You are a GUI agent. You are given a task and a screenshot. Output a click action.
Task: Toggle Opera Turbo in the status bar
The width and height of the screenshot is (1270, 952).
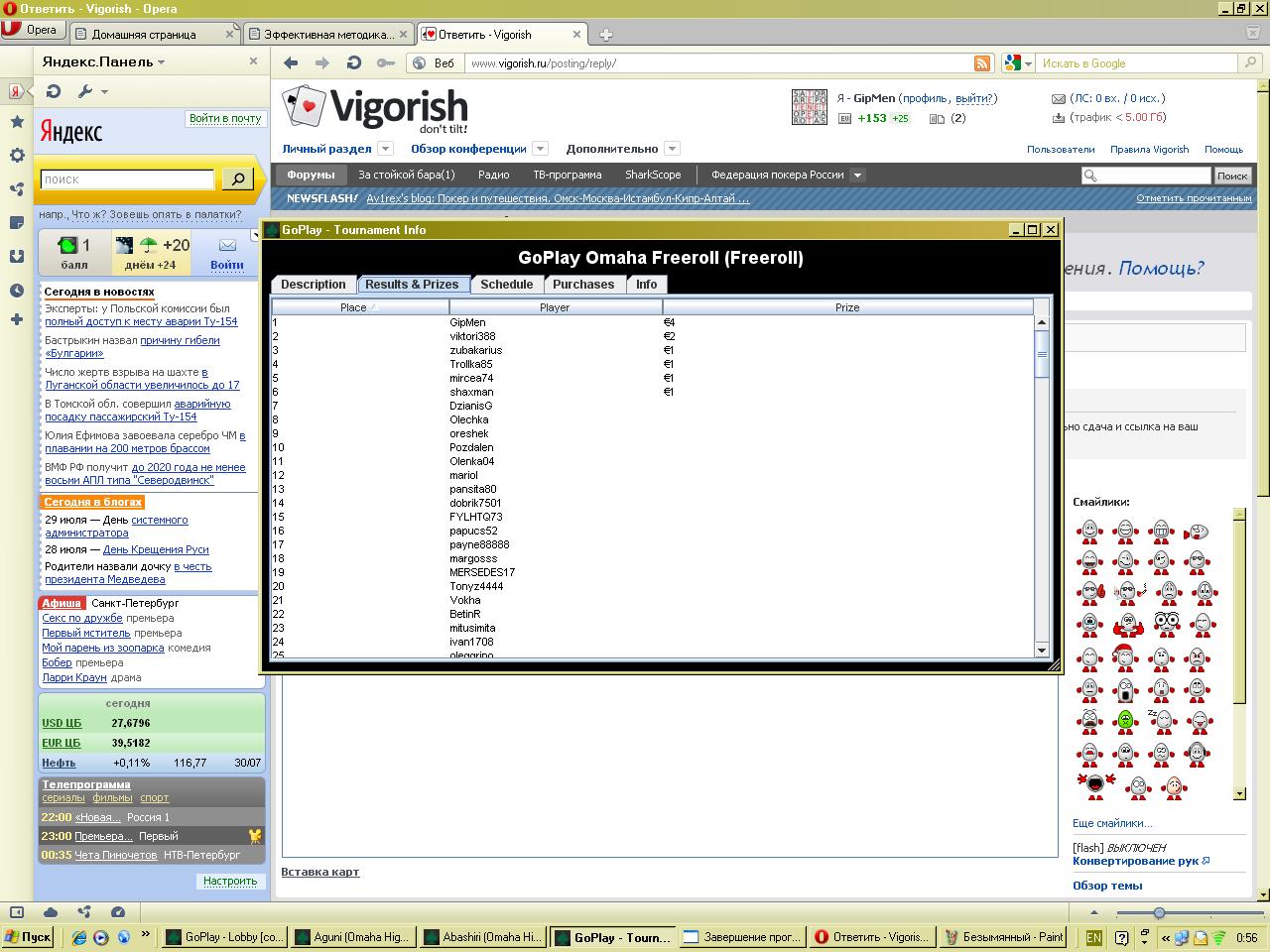pos(118,912)
